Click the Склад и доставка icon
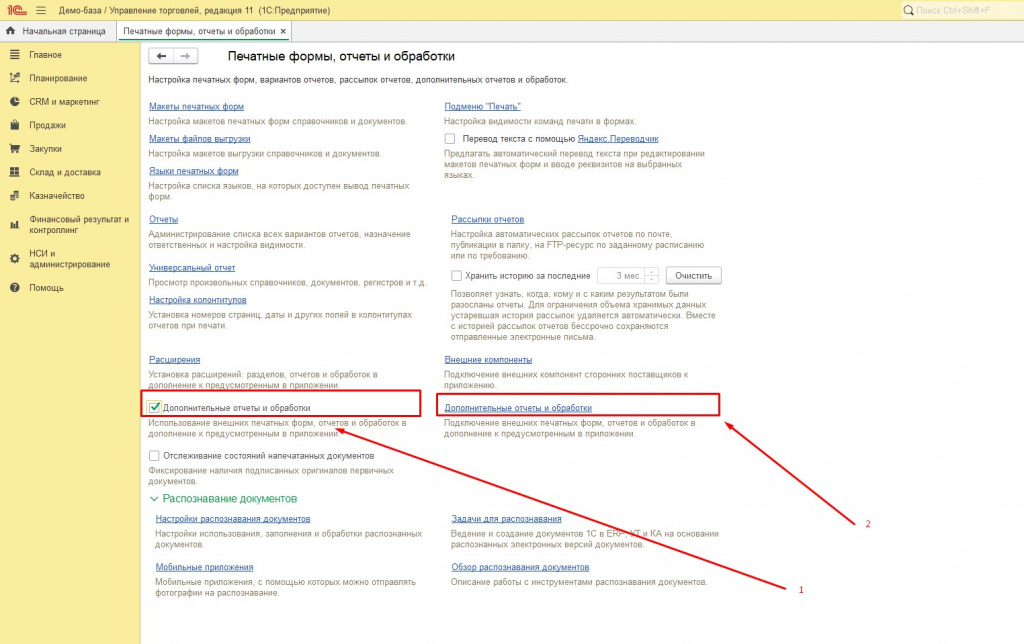Viewport: 1024px width, 644px height. coord(14,172)
